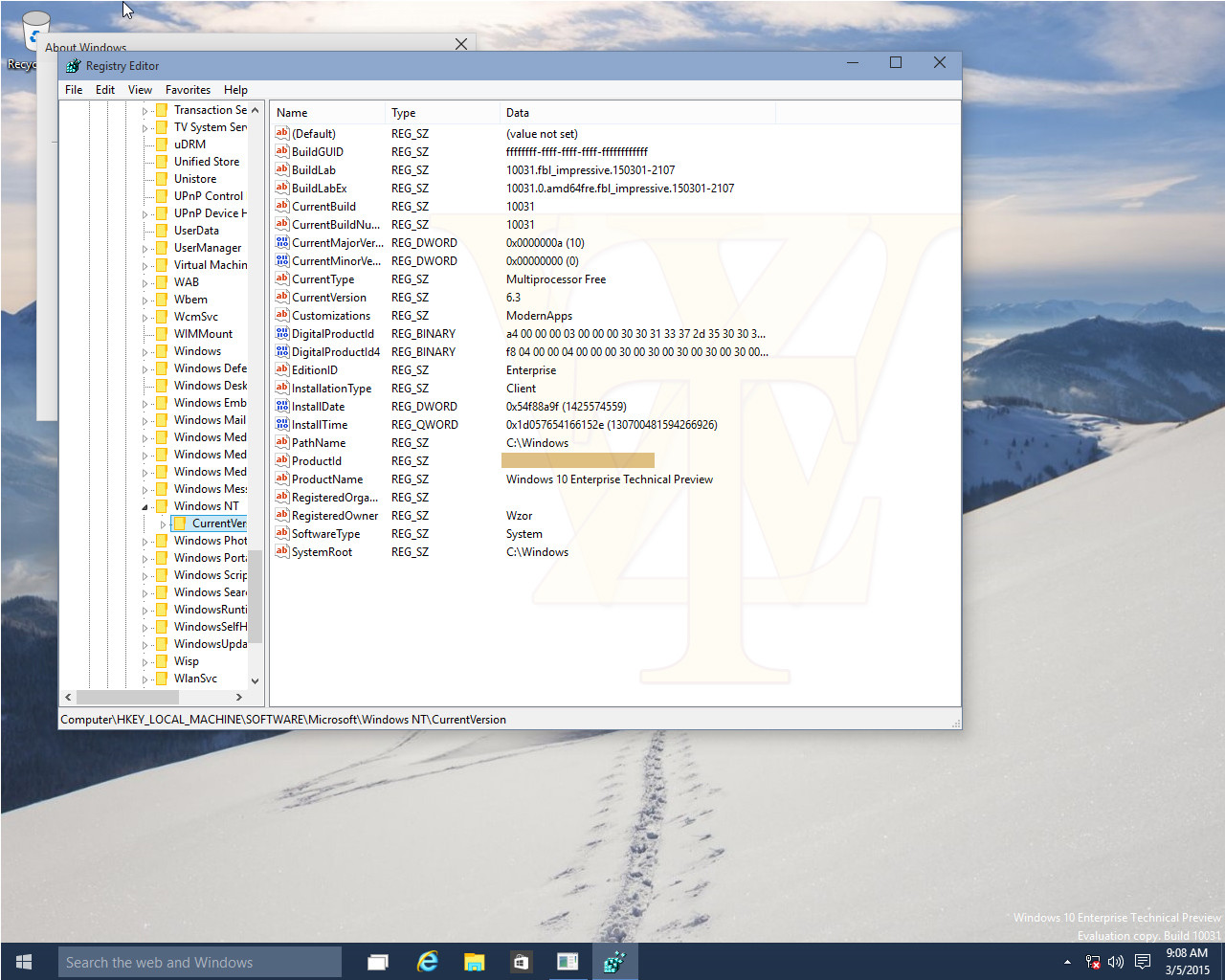
Task: Open Task View on the taskbar
Action: [x=378, y=962]
